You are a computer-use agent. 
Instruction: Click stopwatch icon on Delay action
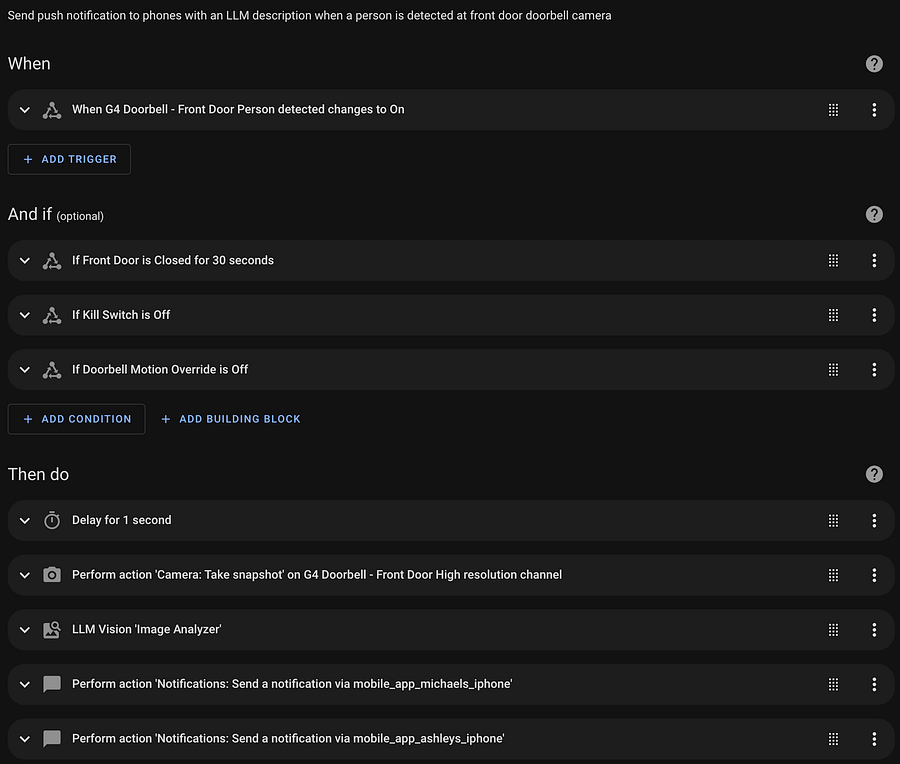[x=52, y=520]
